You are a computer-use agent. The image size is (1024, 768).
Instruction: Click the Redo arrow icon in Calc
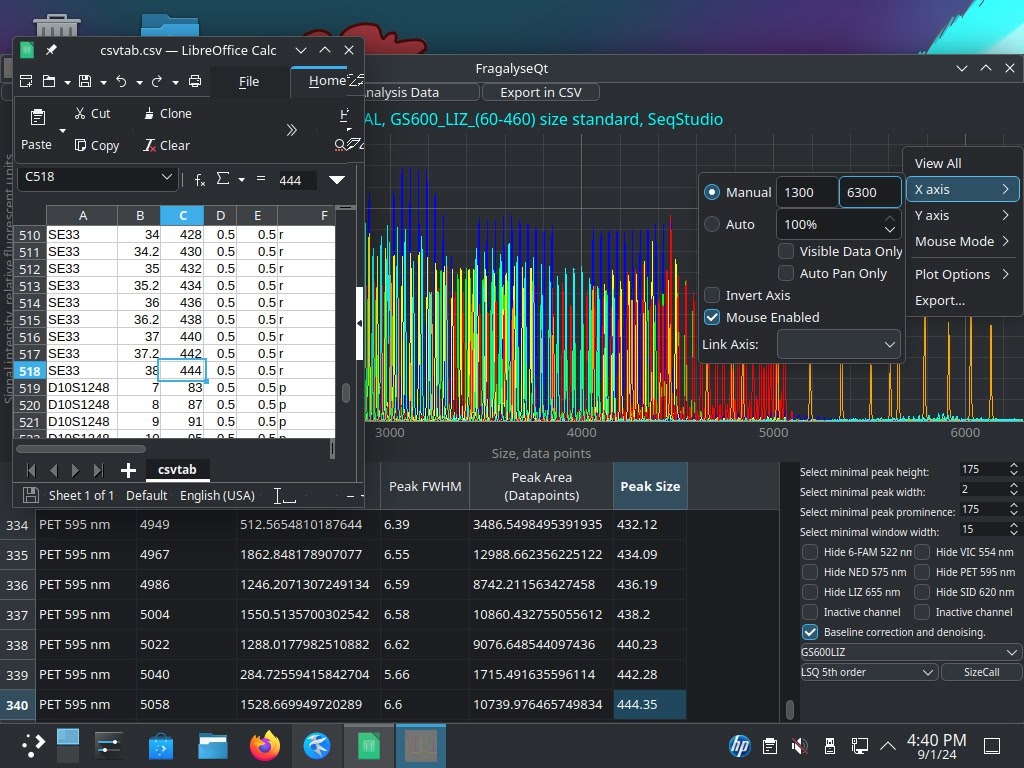pyautogui.click(x=157, y=81)
